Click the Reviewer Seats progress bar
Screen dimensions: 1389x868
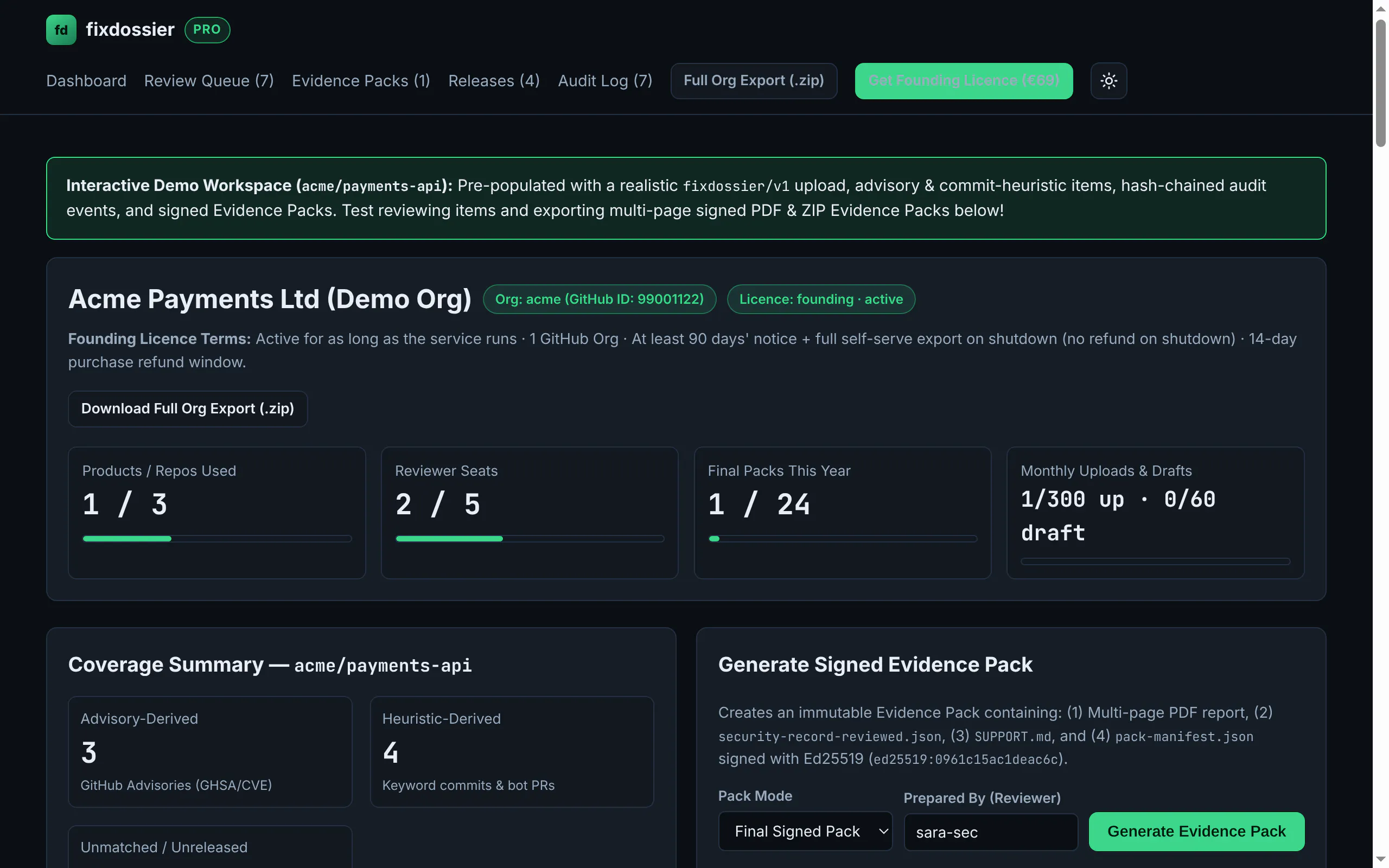(530, 539)
